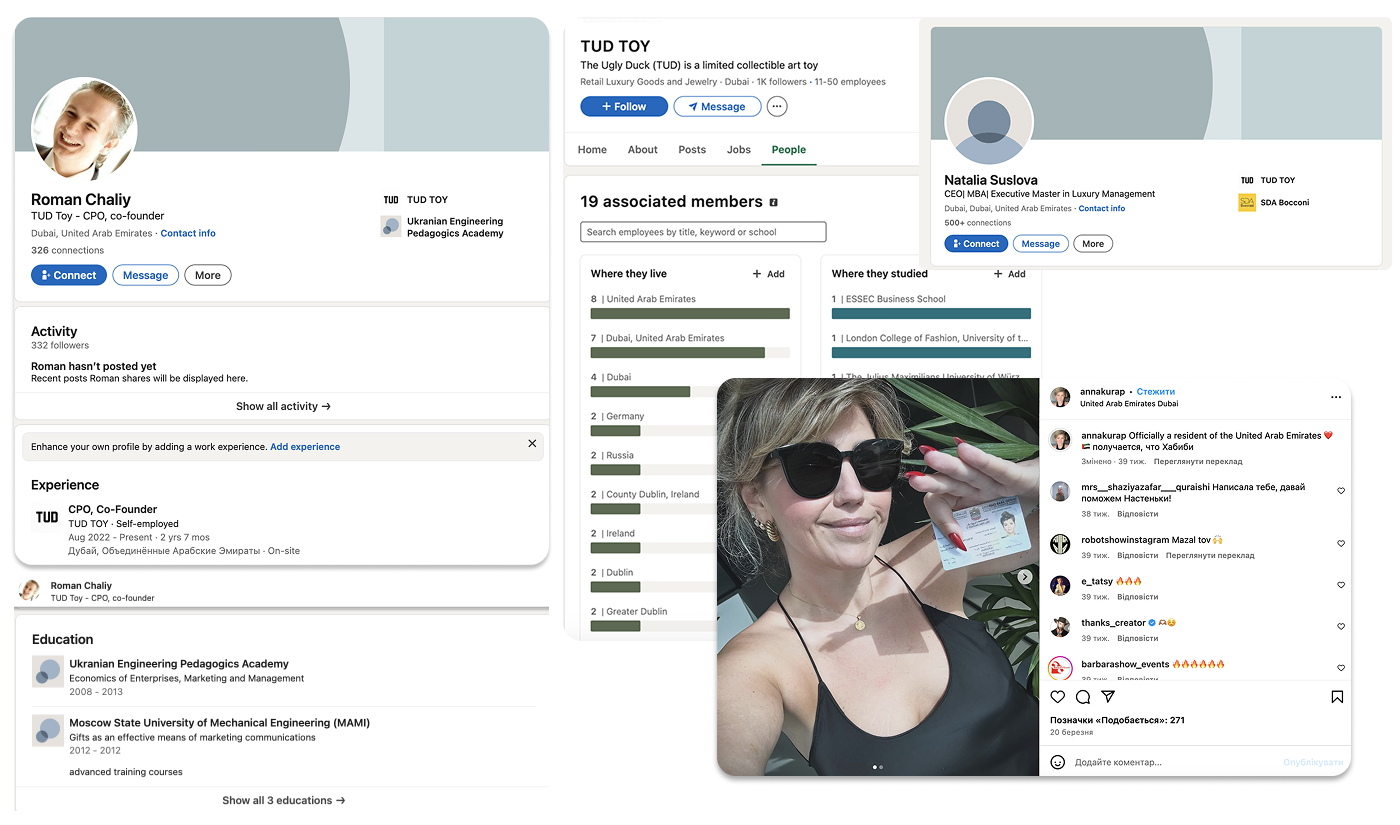Open the emoji picker in comment field

pyautogui.click(x=1058, y=762)
